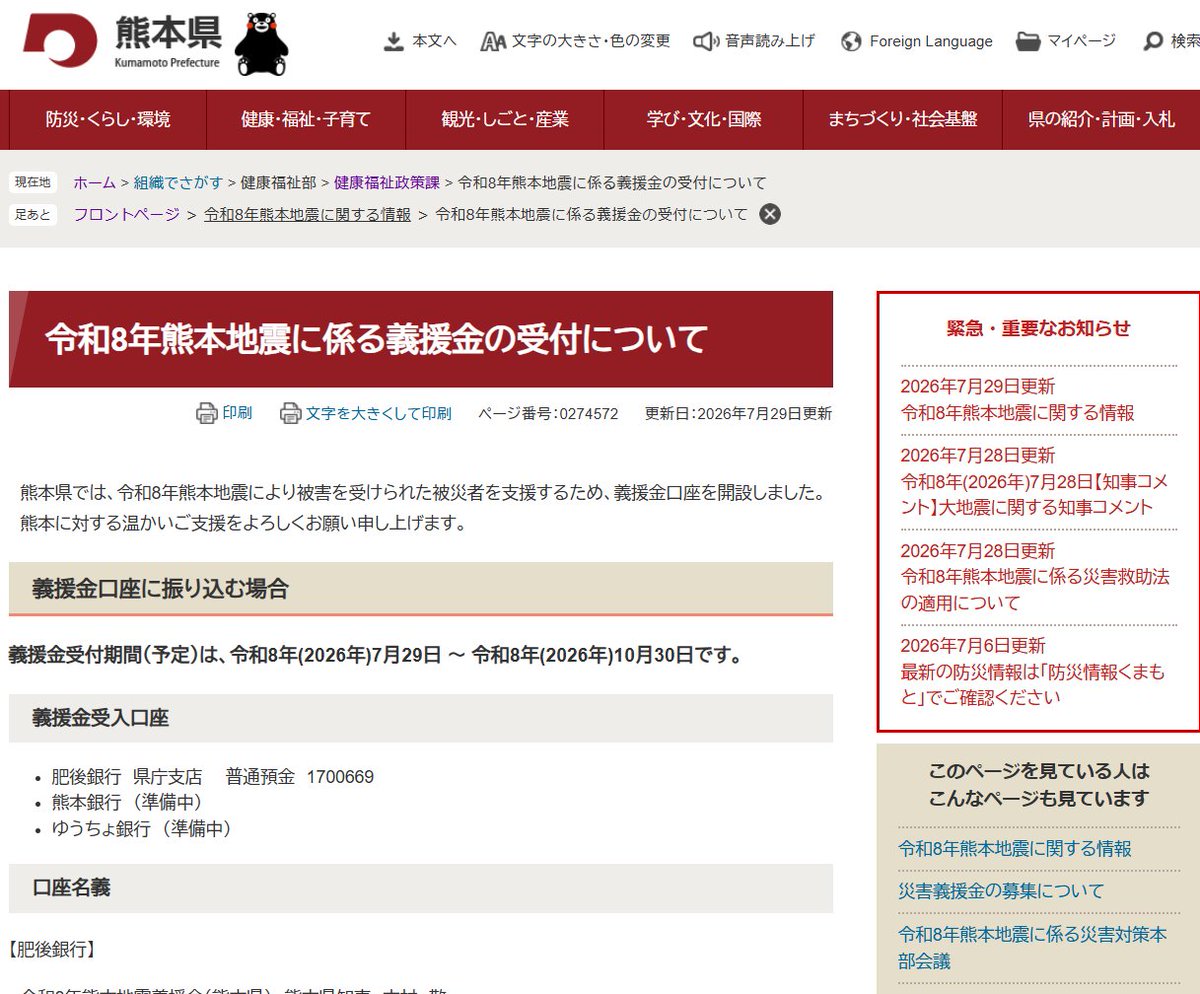Open 学び・文化・国際 menu

[x=703, y=119]
